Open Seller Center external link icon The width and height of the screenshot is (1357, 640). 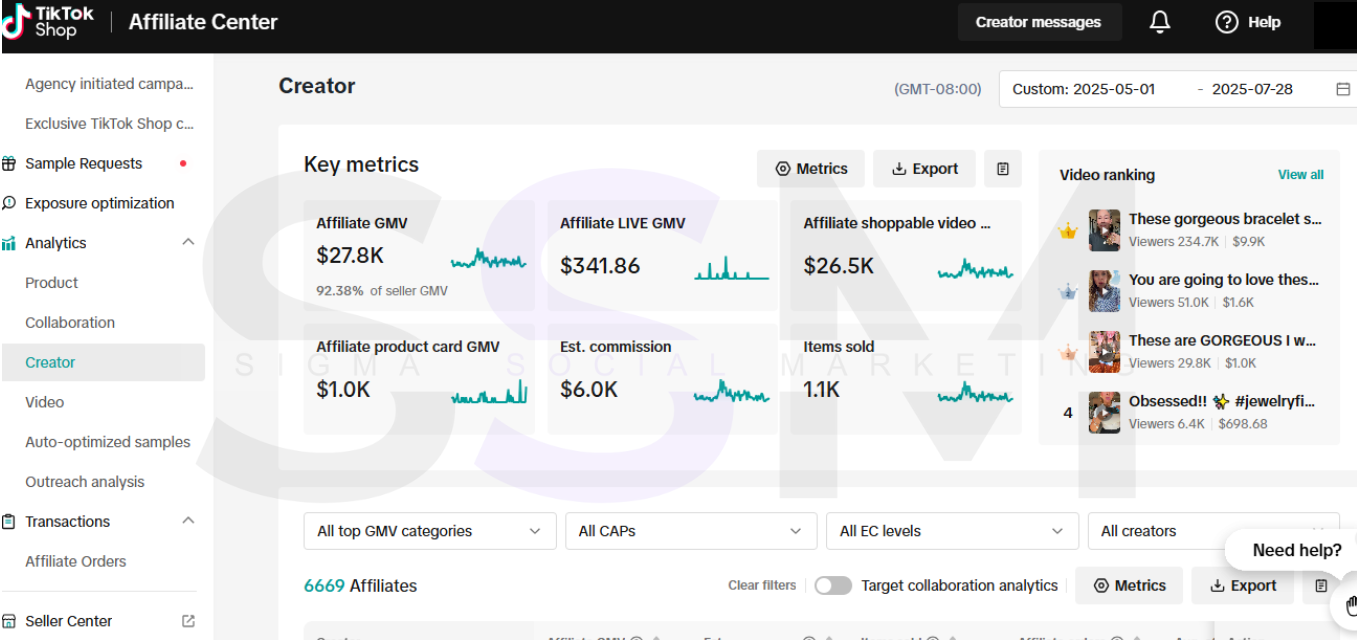[x=188, y=621]
